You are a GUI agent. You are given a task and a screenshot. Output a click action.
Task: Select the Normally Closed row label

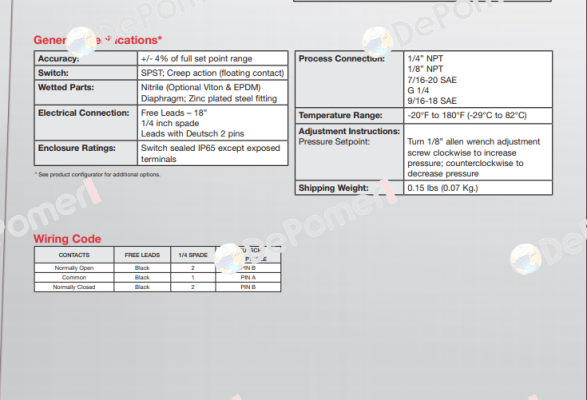(x=74, y=287)
